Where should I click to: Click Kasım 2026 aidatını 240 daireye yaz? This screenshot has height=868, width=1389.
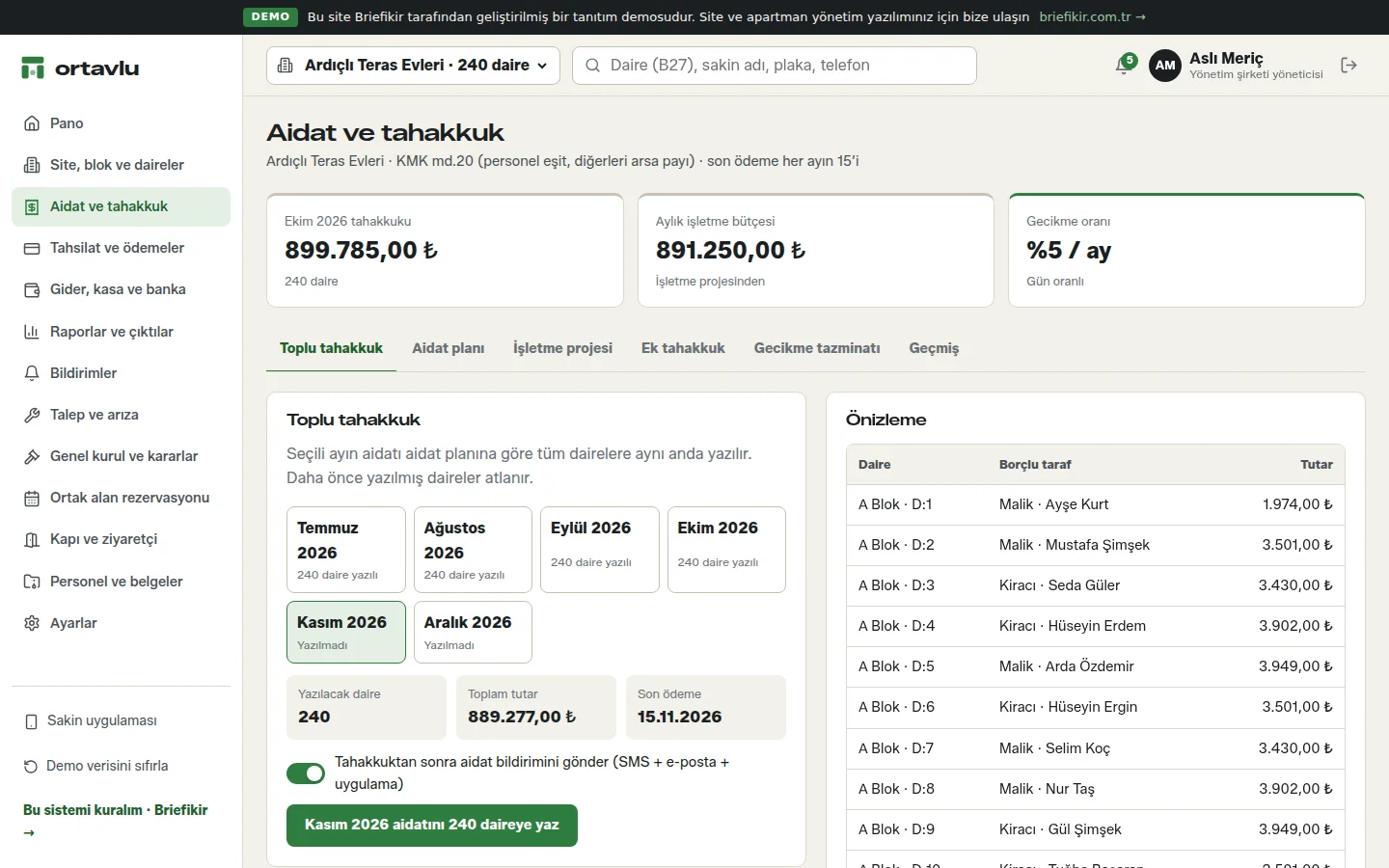point(432,826)
